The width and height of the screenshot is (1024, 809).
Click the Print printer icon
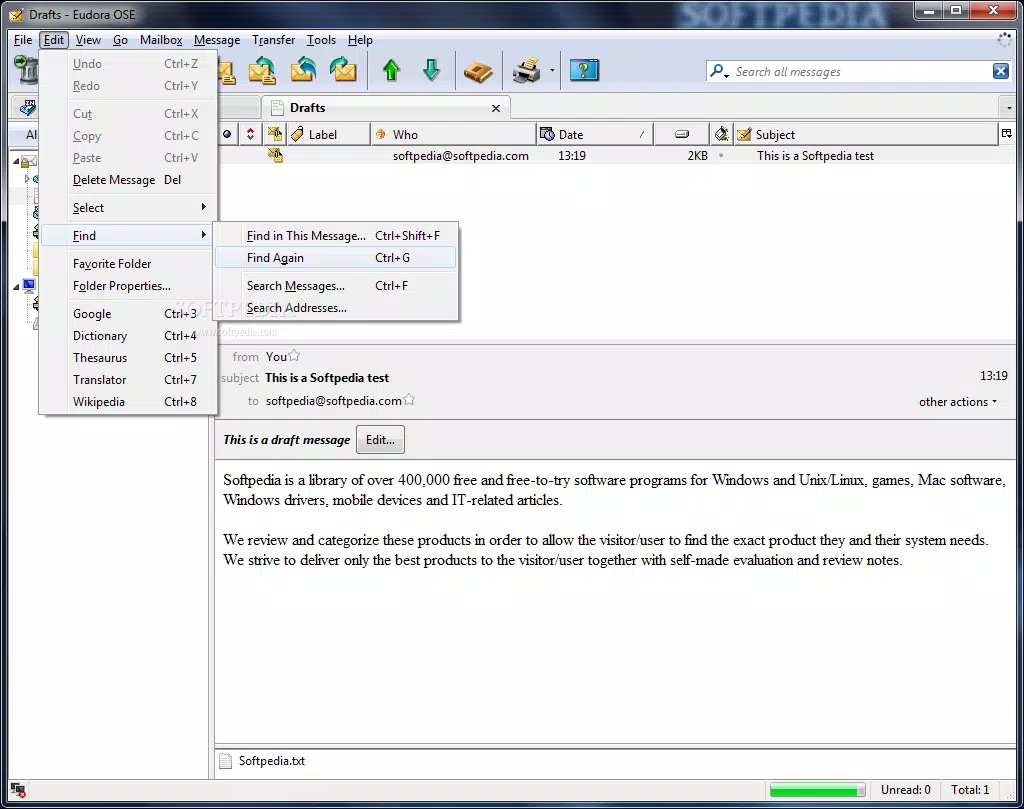click(526, 71)
